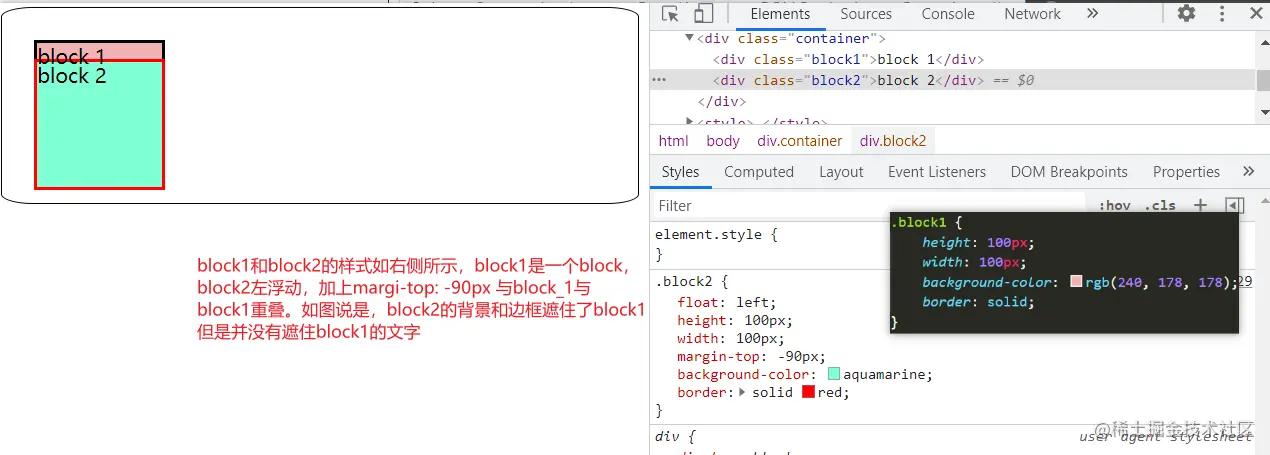This screenshot has height=455, width=1270.
Task: Open the Layout tab
Action: pyautogui.click(x=841, y=172)
